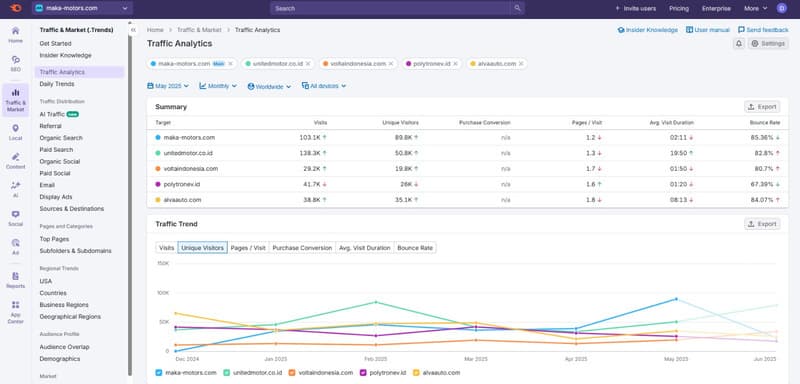
Task: Open the App Center sidebar icon
Action: click(15, 312)
